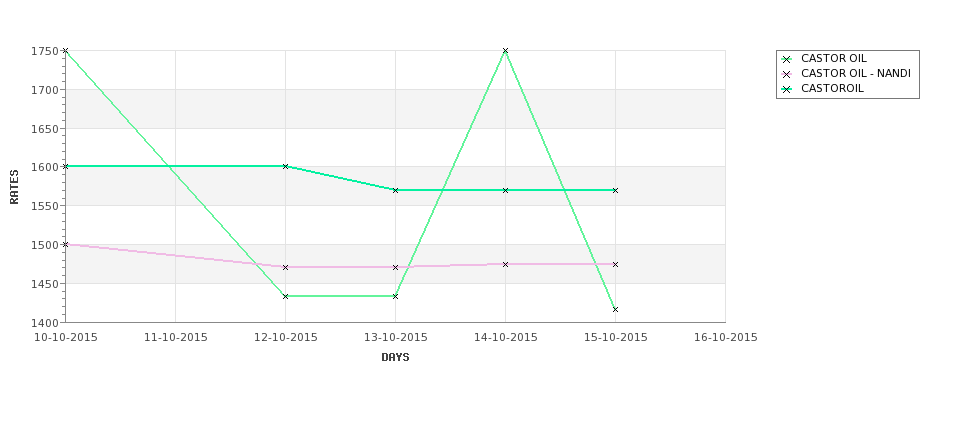Click the 1570 point on 13-10-2015

(x=395, y=190)
